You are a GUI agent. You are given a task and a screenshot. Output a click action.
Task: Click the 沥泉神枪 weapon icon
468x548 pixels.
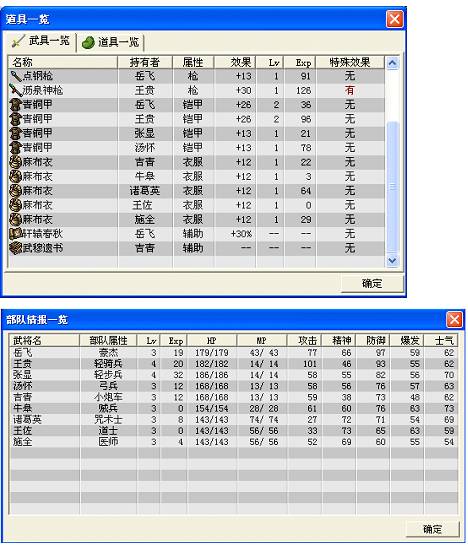coord(16,91)
